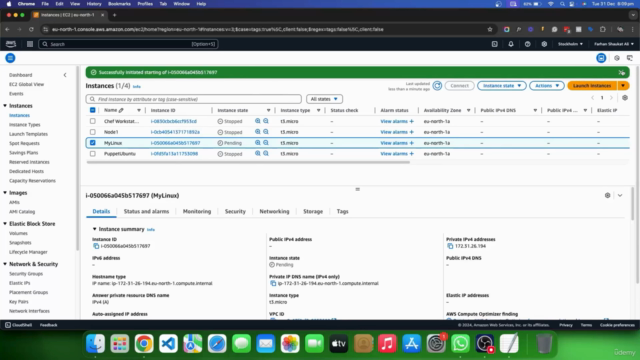Open the notifications bell
The width and height of the screenshot is (640, 360).
(511, 44)
